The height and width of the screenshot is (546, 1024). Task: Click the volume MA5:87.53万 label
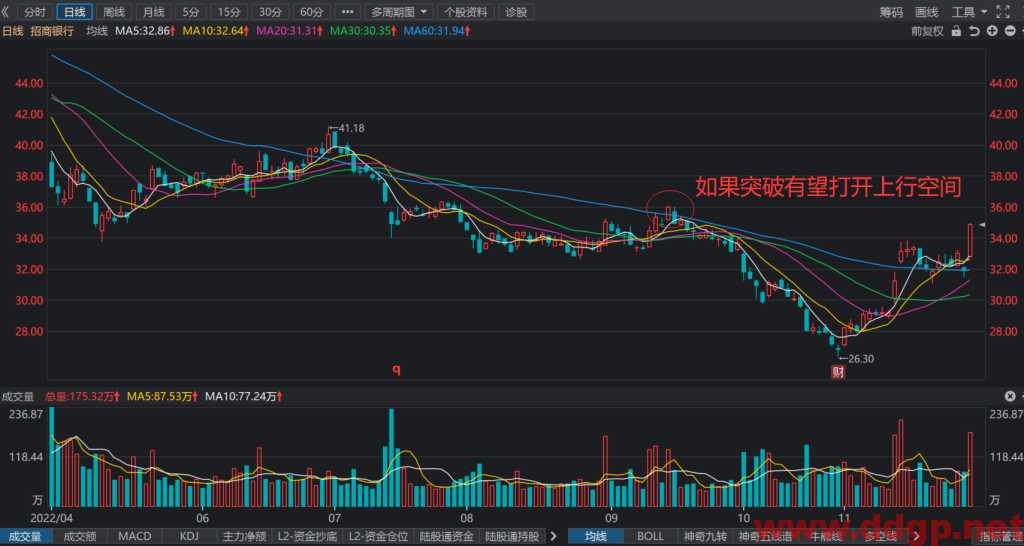pyautogui.click(x=163, y=396)
